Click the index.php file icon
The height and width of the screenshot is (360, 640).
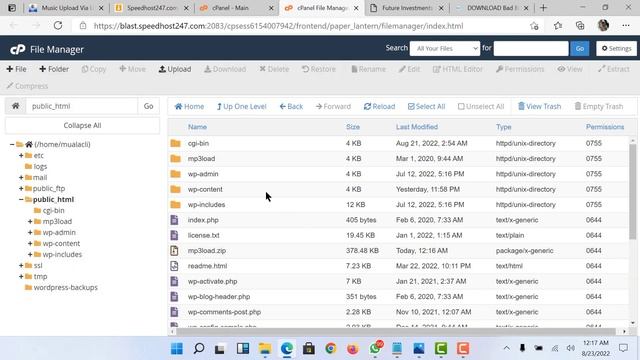(x=174, y=220)
